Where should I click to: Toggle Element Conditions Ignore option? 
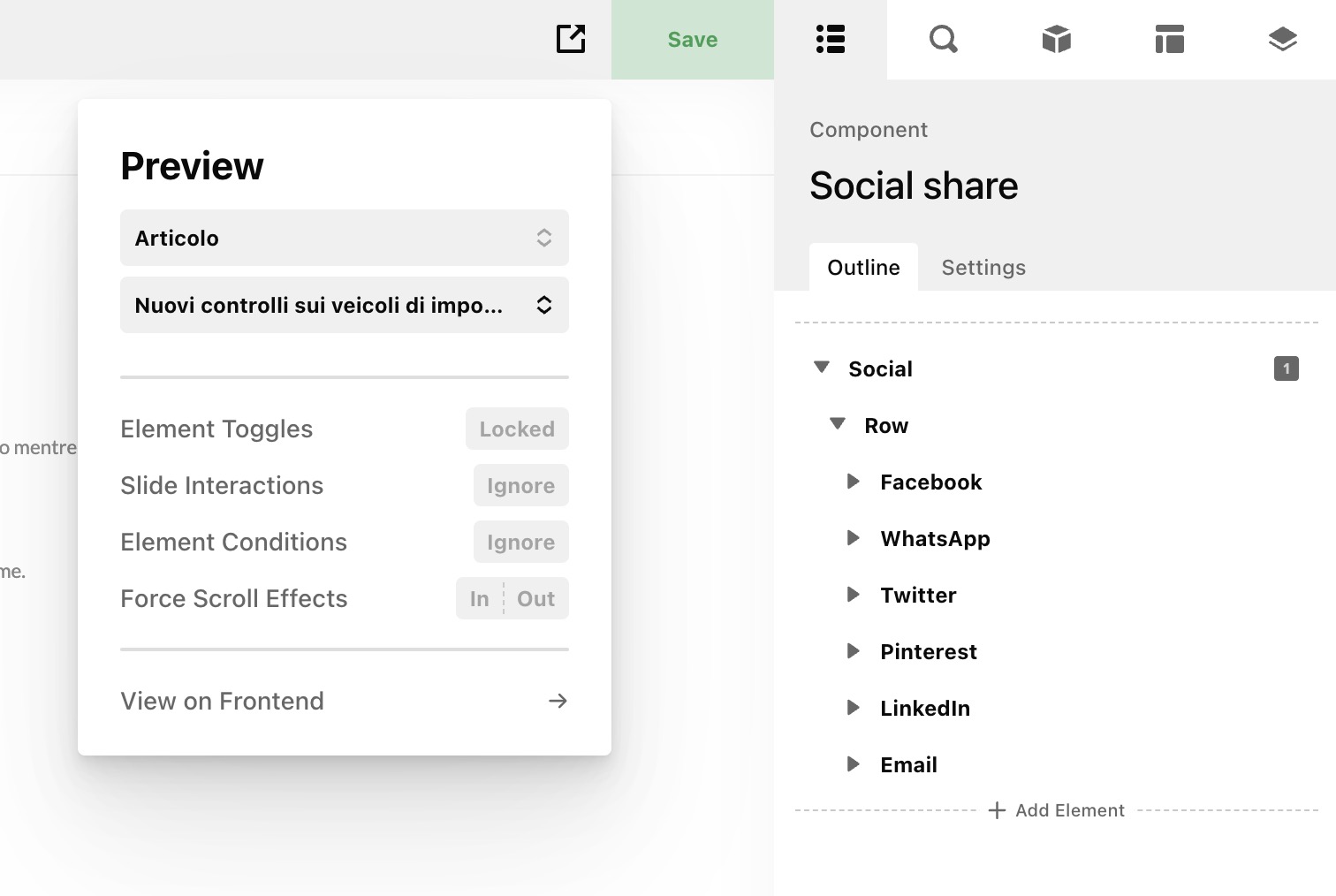(520, 542)
